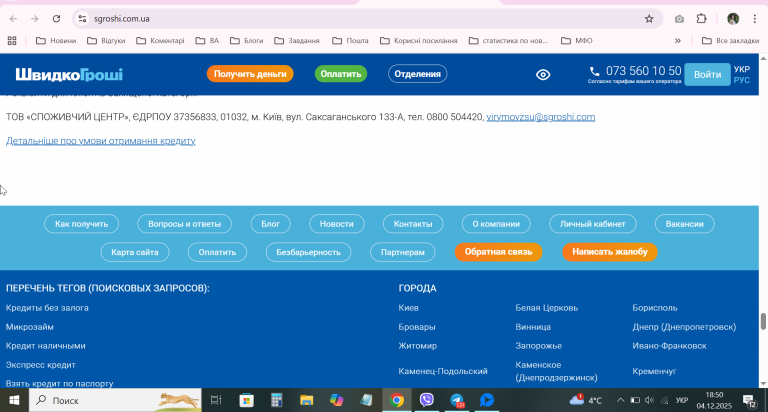
Task: Open the Відгуки bookmarks folder
Action: point(106,41)
